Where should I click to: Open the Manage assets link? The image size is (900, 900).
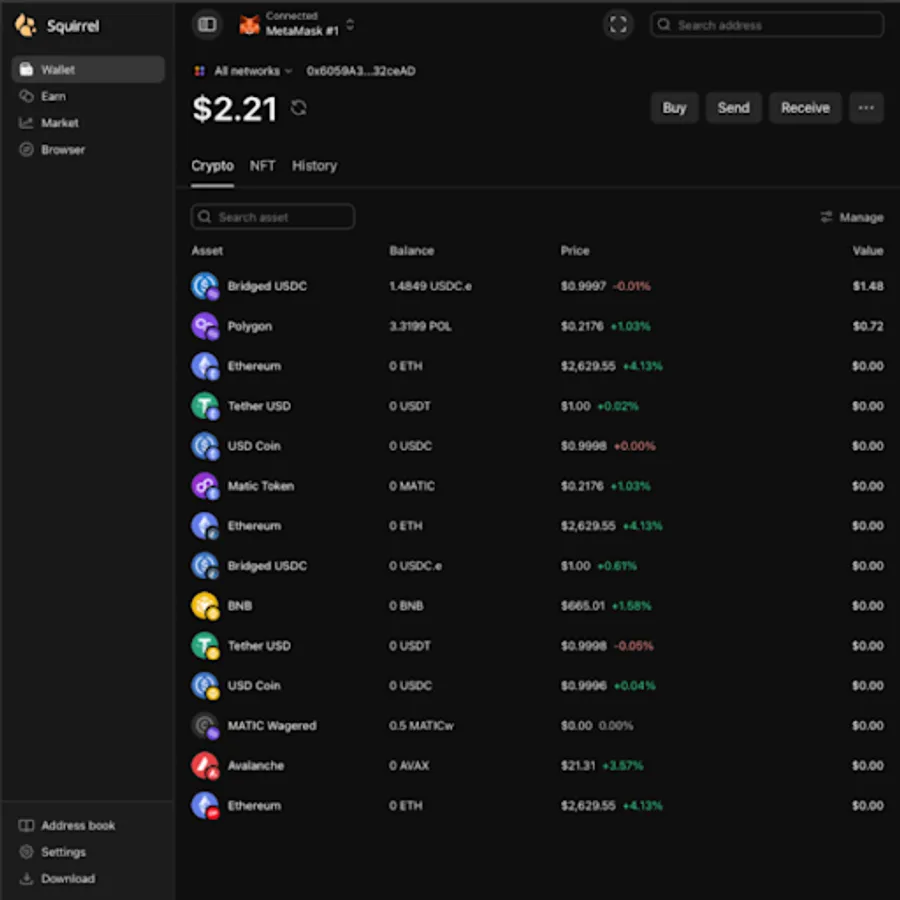852,217
